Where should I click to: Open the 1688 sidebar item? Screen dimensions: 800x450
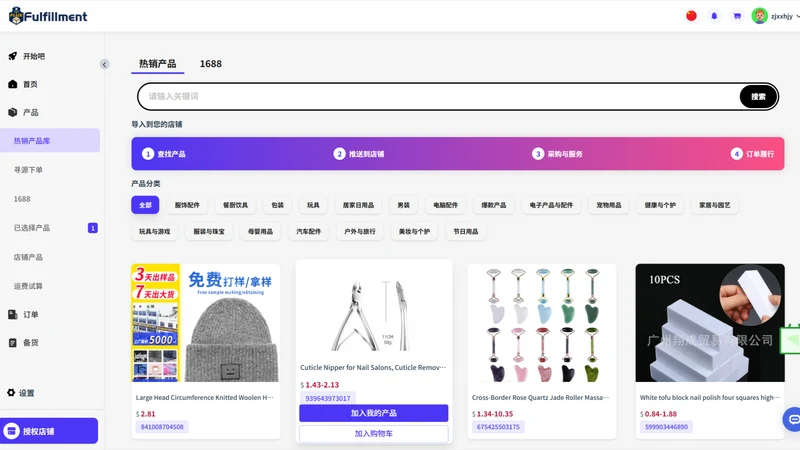tap(22, 199)
